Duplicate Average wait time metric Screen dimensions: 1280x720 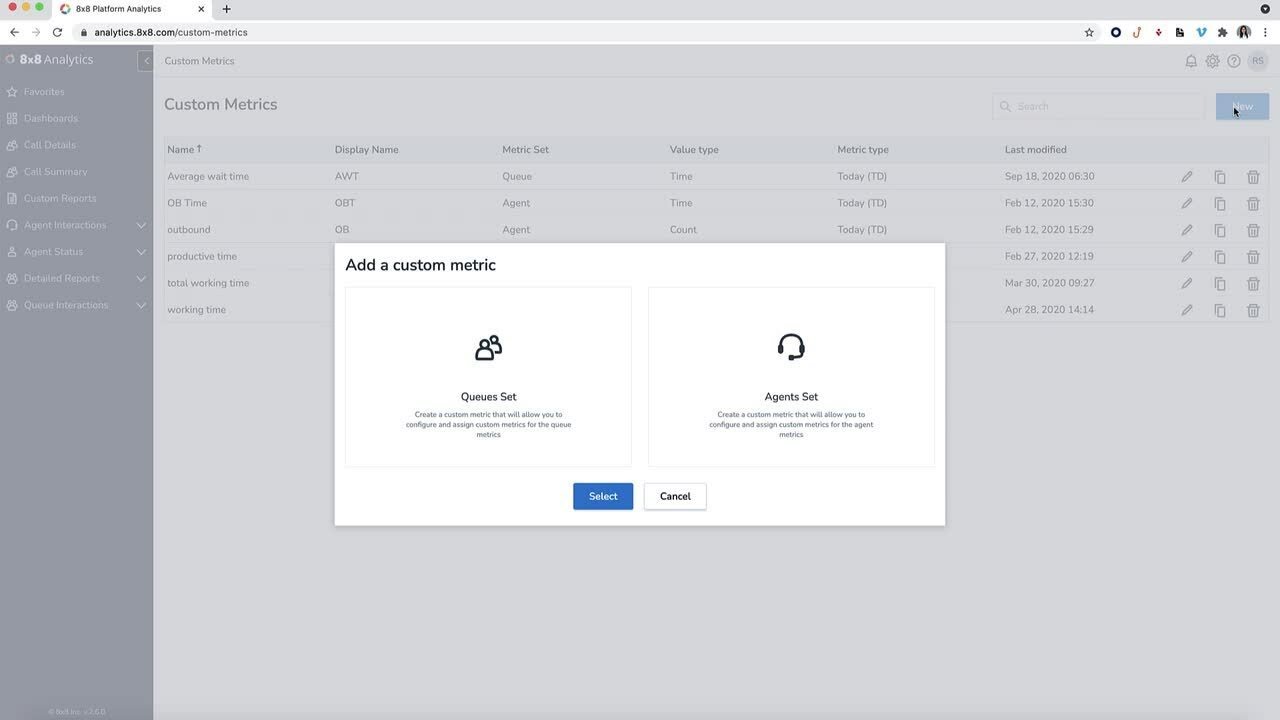click(1220, 177)
